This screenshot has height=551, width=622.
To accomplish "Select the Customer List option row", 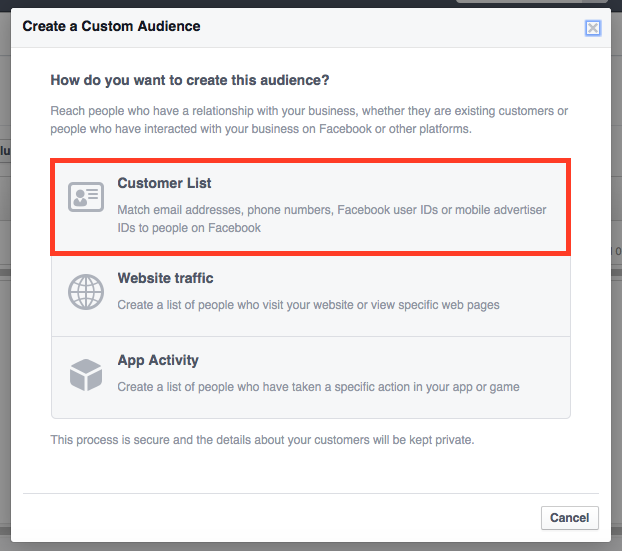I will click(310, 206).
